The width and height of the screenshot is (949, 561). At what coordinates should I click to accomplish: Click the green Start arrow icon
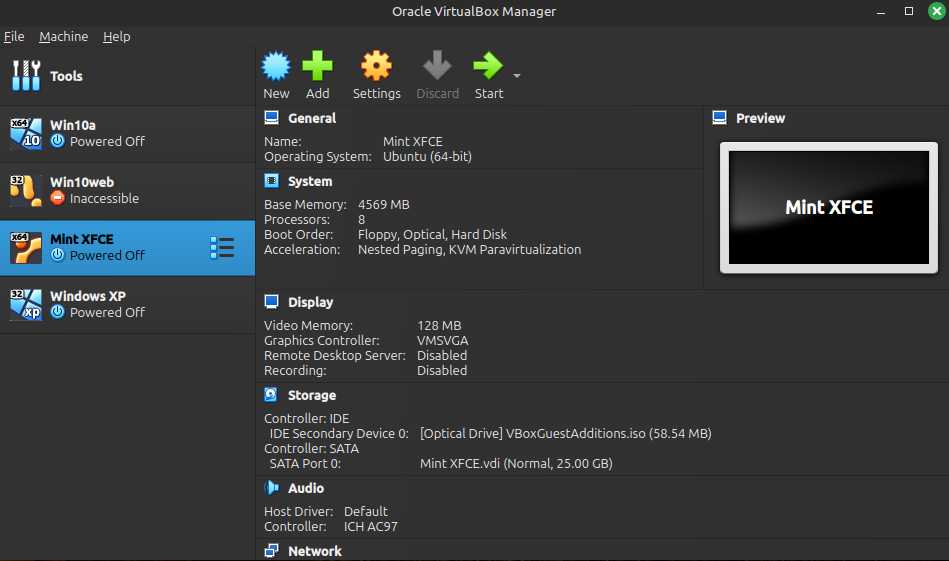pyautogui.click(x=488, y=67)
